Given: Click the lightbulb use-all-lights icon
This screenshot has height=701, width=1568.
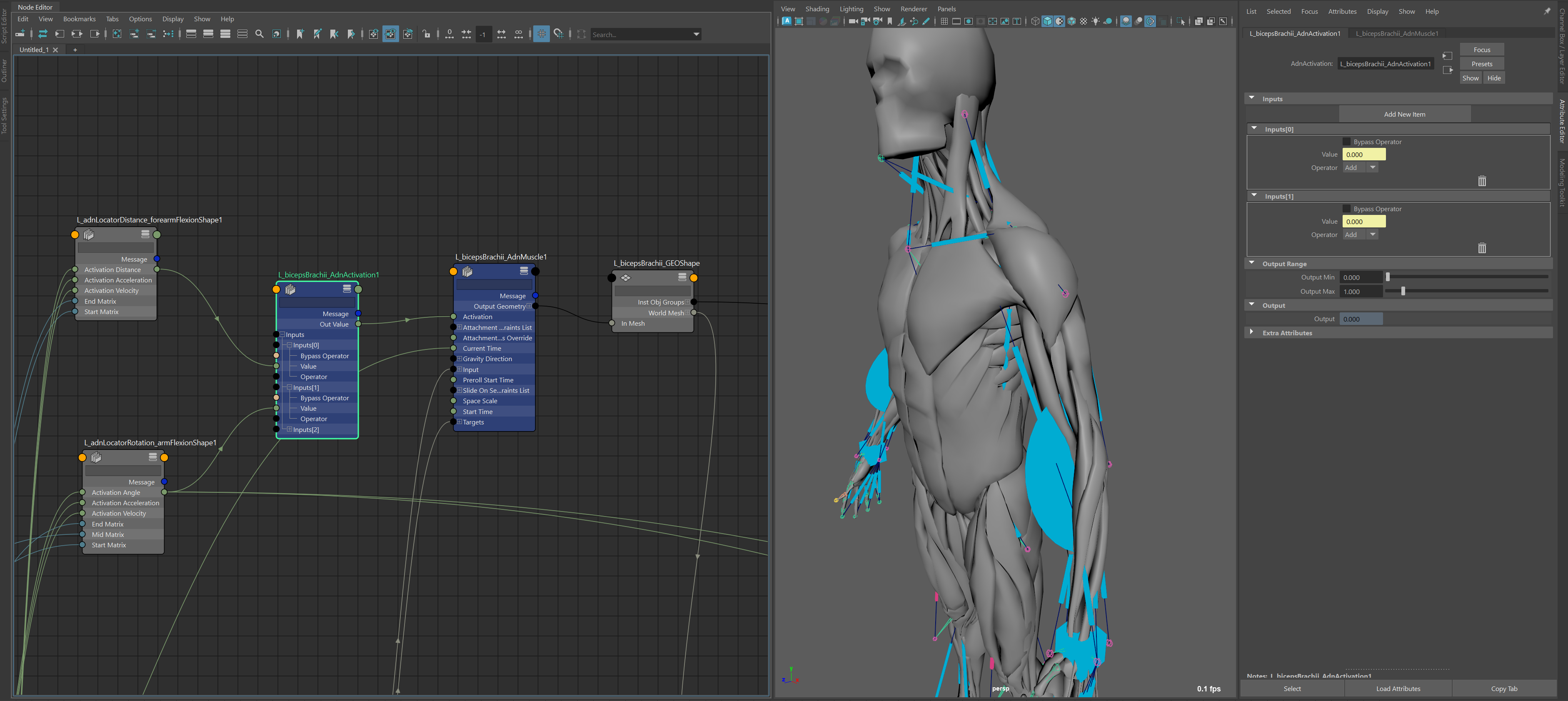Looking at the screenshot, I should click(1096, 21).
